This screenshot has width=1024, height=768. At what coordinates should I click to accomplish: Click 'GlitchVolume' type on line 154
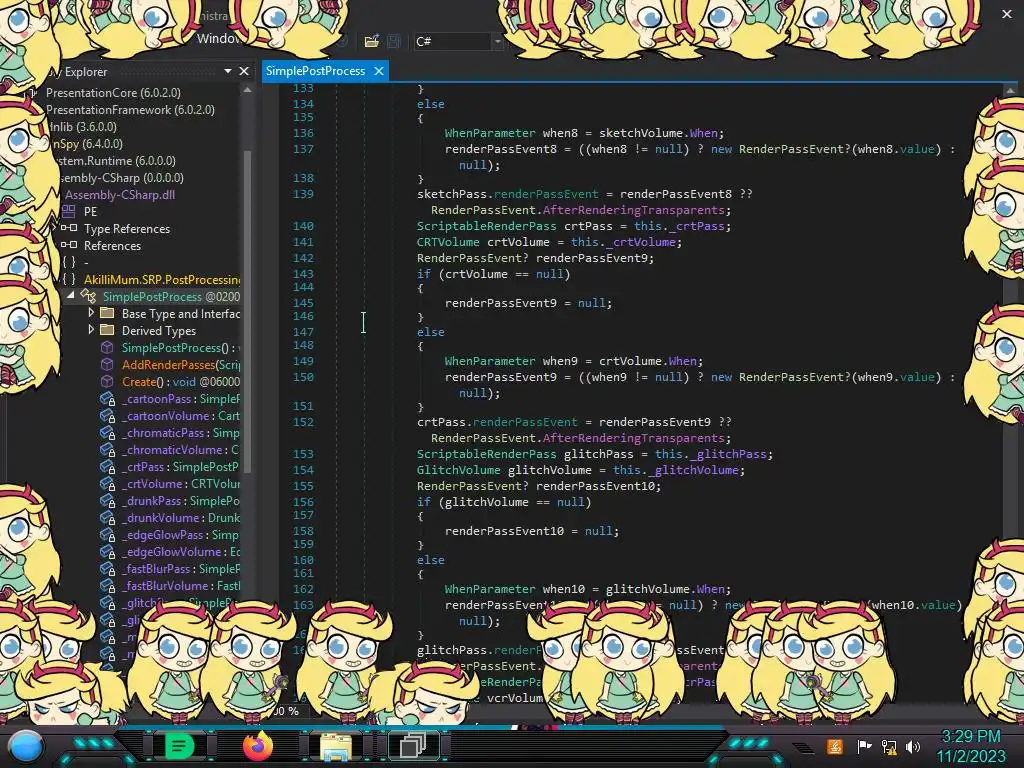[458, 470]
